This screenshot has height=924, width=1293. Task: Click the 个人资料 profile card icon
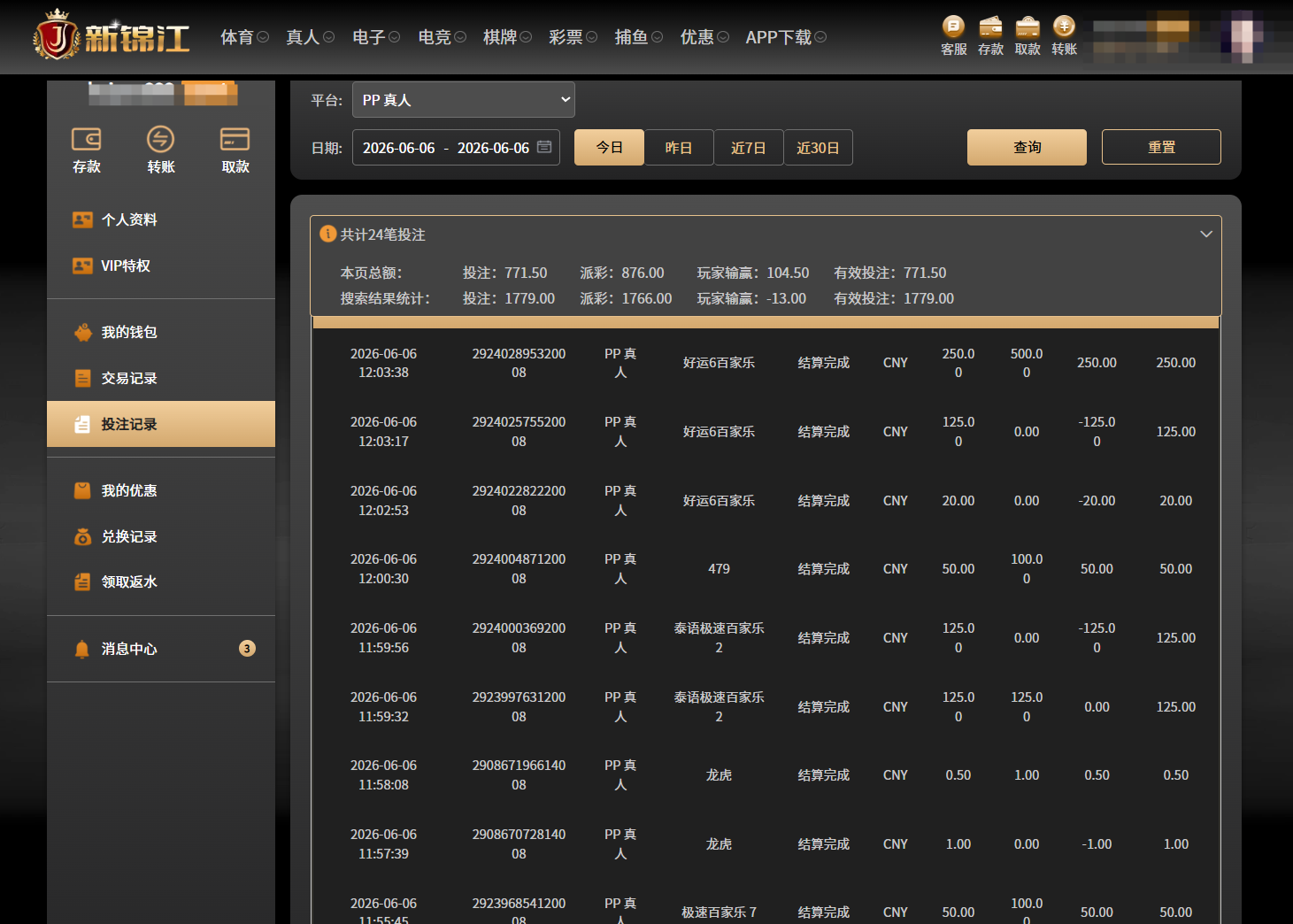click(82, 219)
